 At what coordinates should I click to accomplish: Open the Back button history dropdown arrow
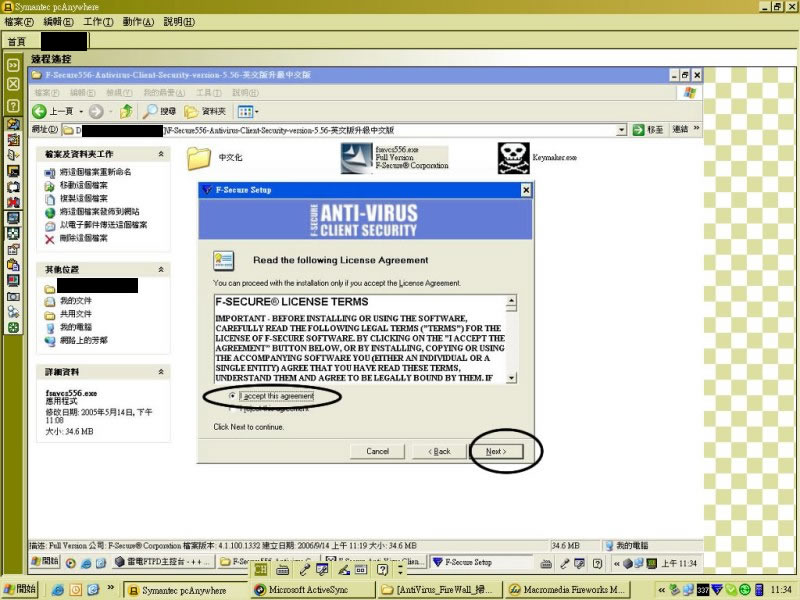click(81, 112)
